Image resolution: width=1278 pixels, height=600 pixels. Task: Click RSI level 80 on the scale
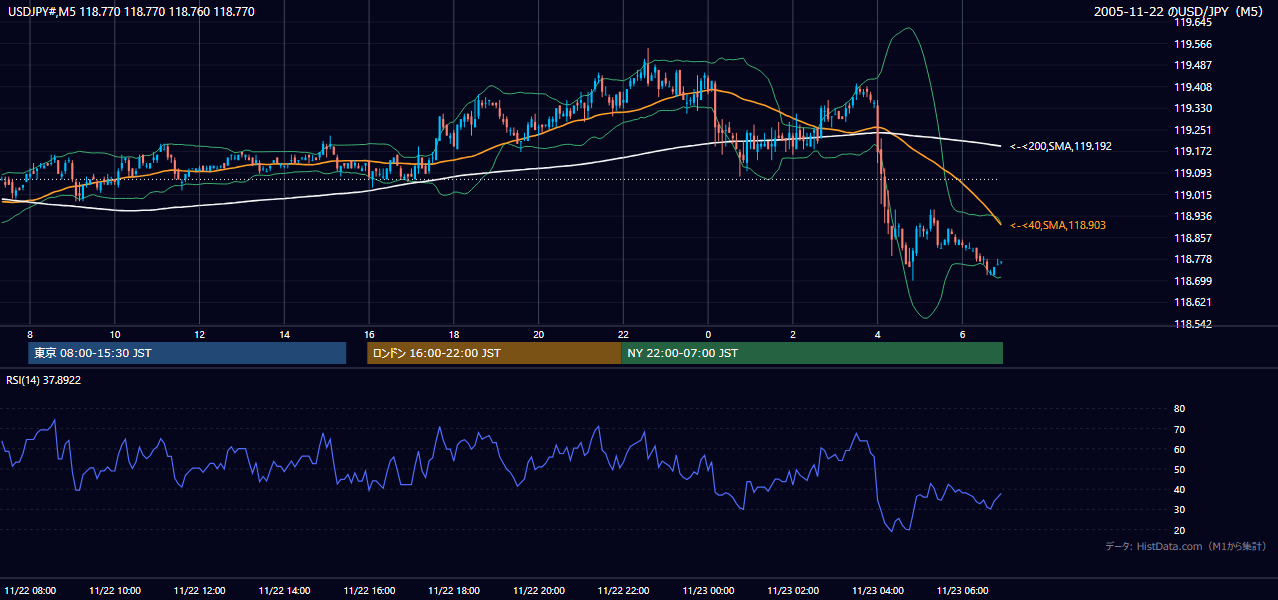(1180, 409)
